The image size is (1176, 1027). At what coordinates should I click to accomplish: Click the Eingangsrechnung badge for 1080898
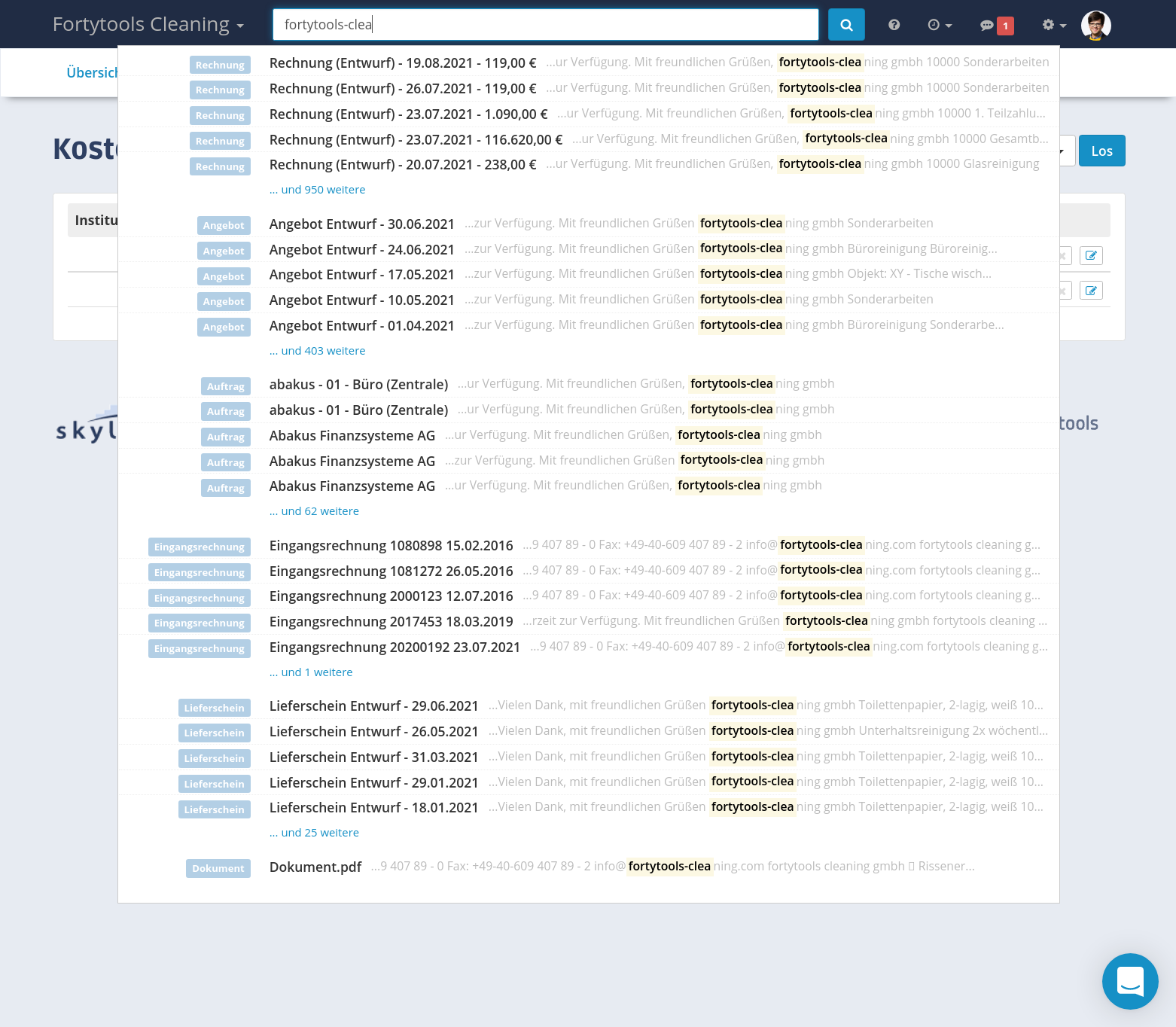200,547
